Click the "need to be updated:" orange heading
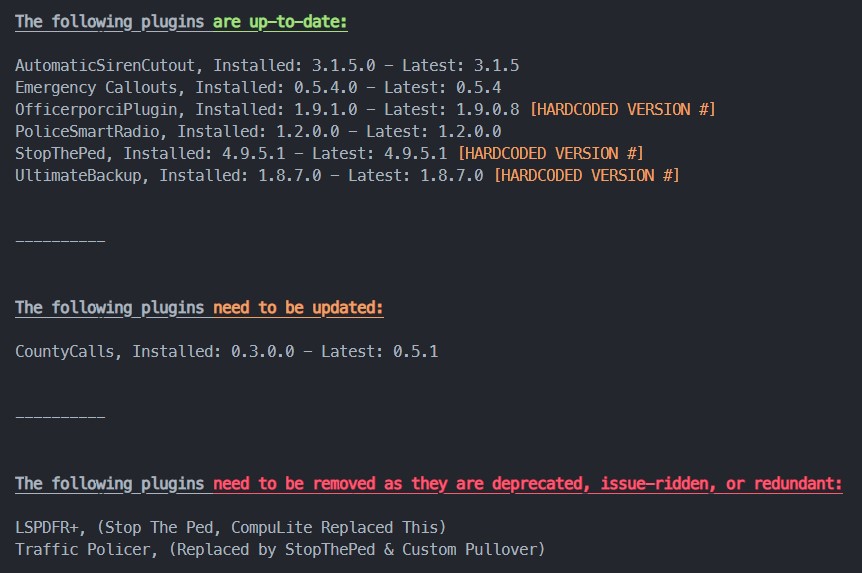The width and height of the screenshot is (862, 573). [x=298, y=307]
